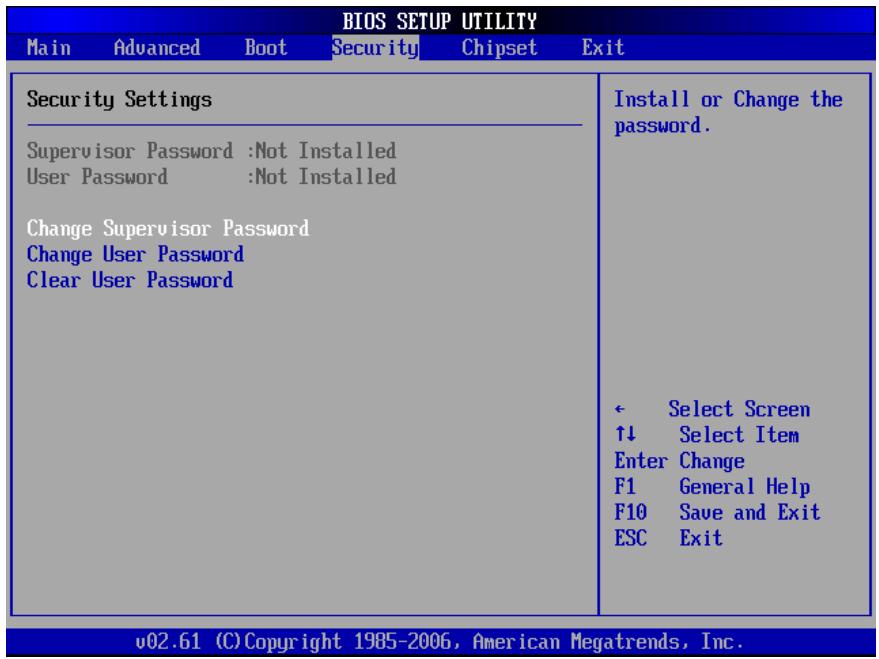Open the Main tab
This screenshot has width=879, height=659.
(x=49, y=48)
